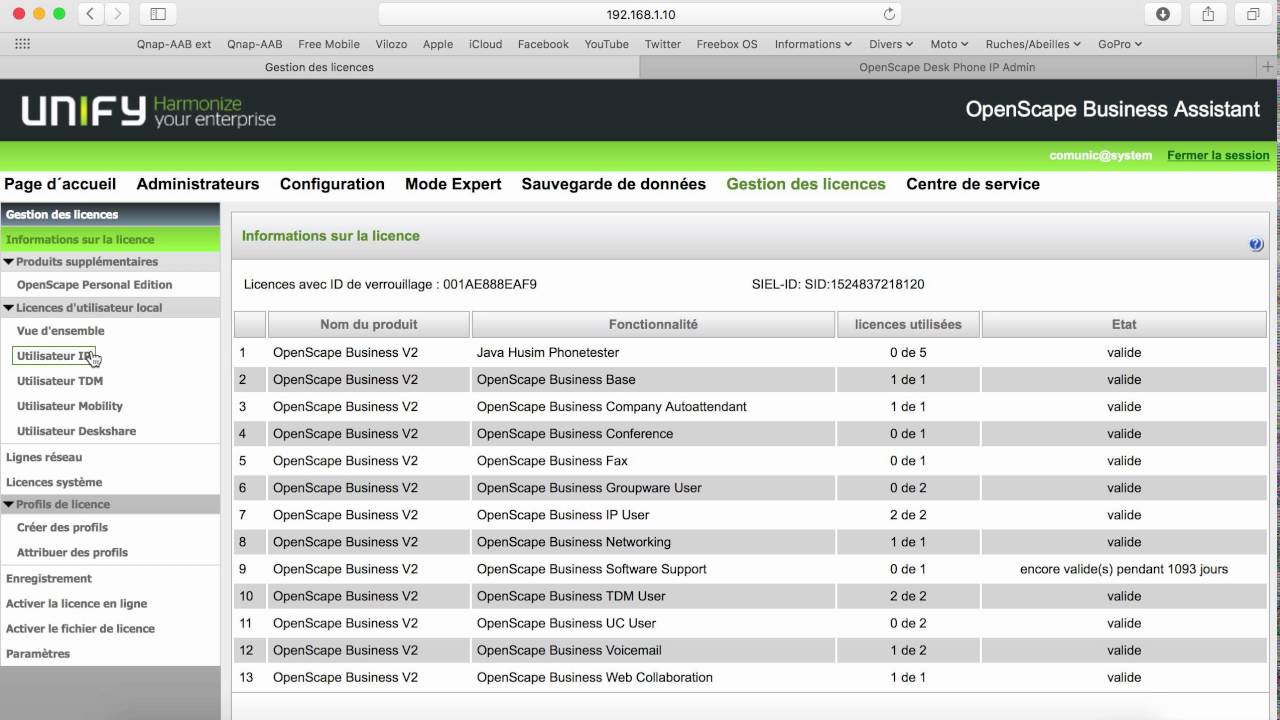Add a new tab plus button
This screenshot has height=720, width=1280.
pos(1269,67)
